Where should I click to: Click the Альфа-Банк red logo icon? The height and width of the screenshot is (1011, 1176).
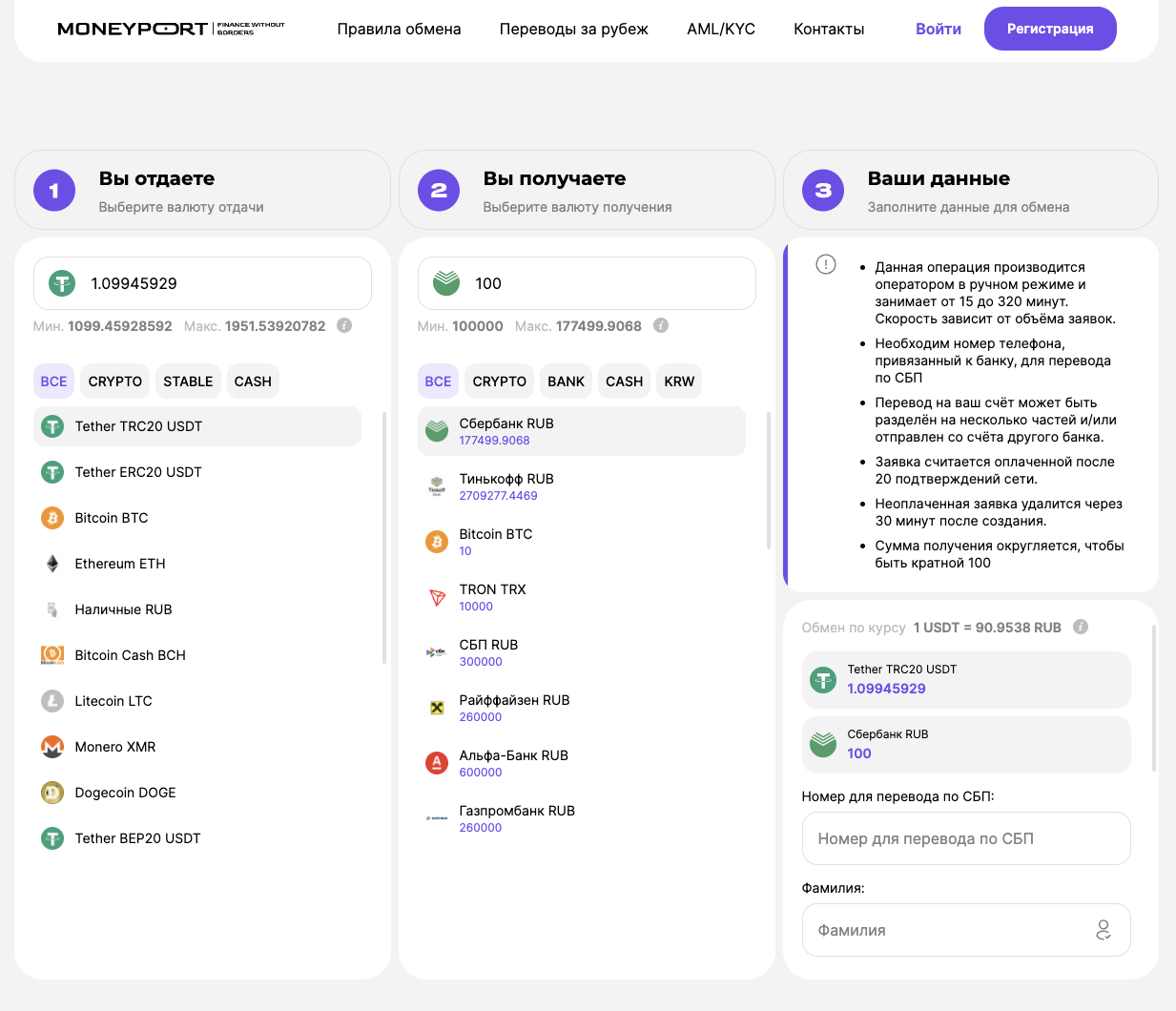[x=437, y=763]
